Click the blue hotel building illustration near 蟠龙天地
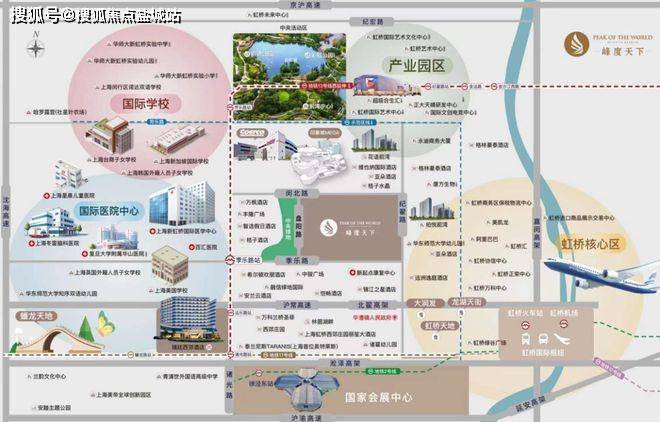The width and height of the screenshot is (660, 422). (x=188, y=320)
